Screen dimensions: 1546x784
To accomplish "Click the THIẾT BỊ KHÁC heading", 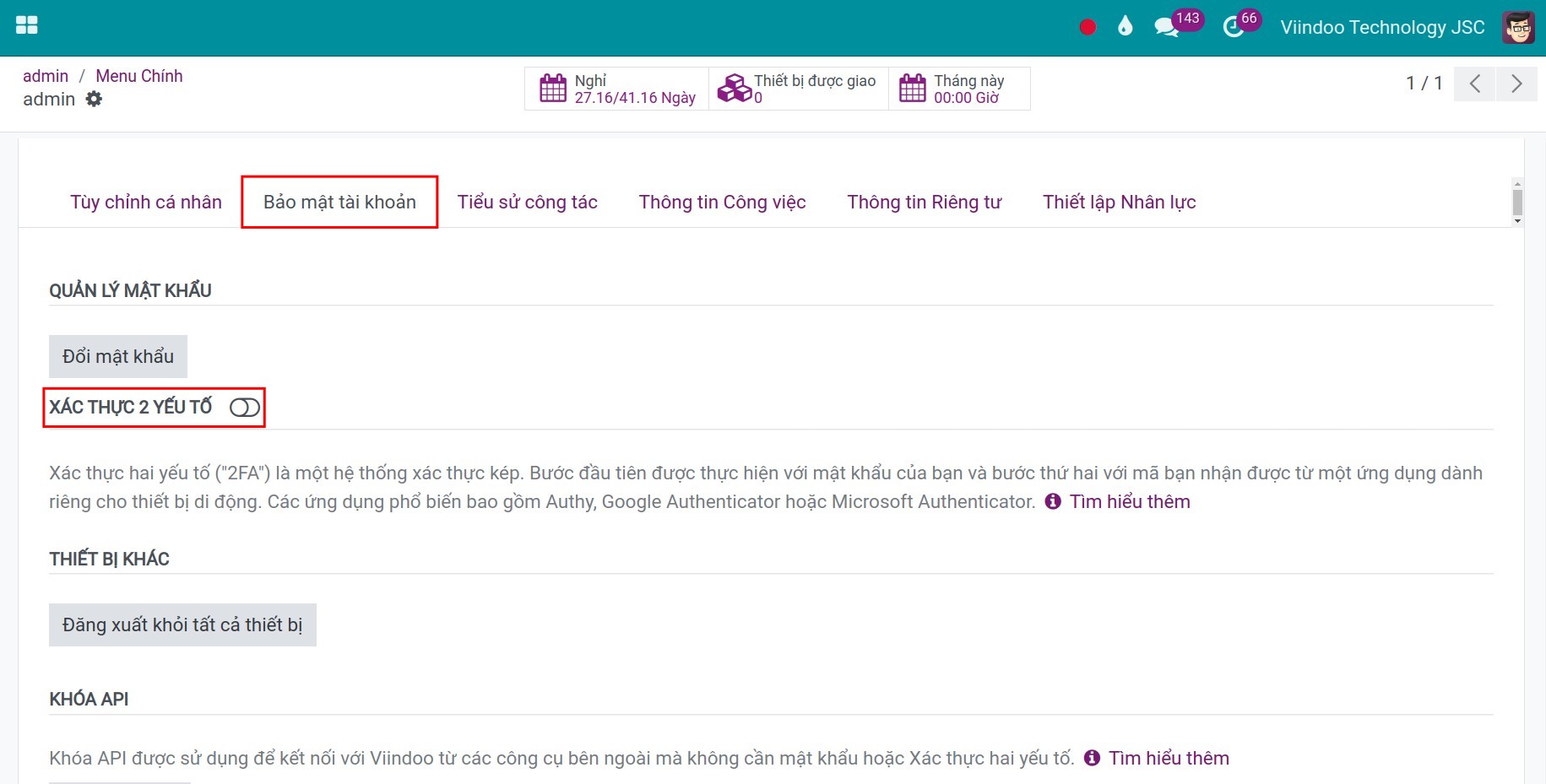I will 109,559.
